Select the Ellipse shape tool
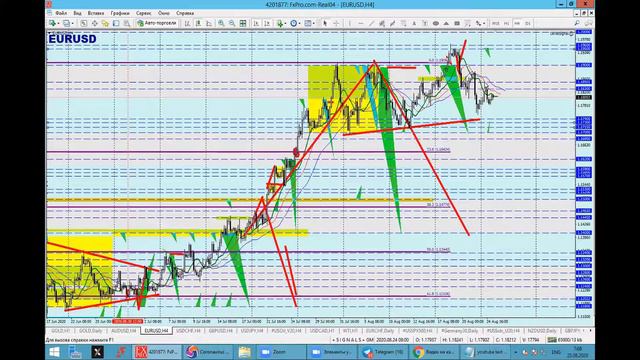This screenshot has height=360, width=640. (x=436, y=23)
